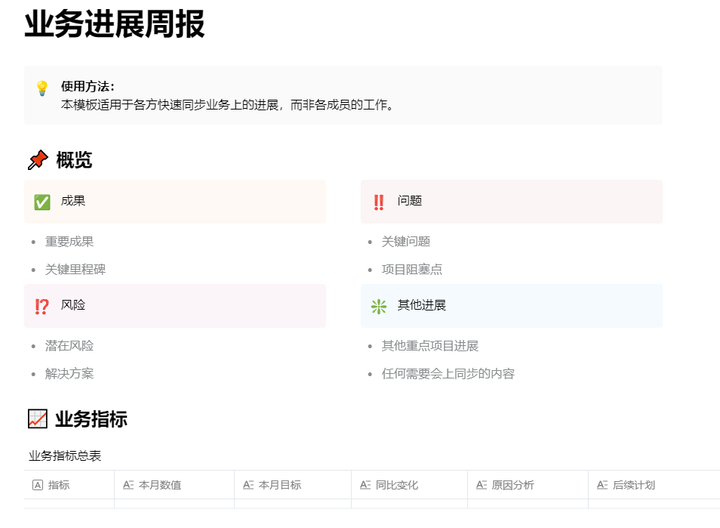Click the 概览 section heading

pos(74,160)
